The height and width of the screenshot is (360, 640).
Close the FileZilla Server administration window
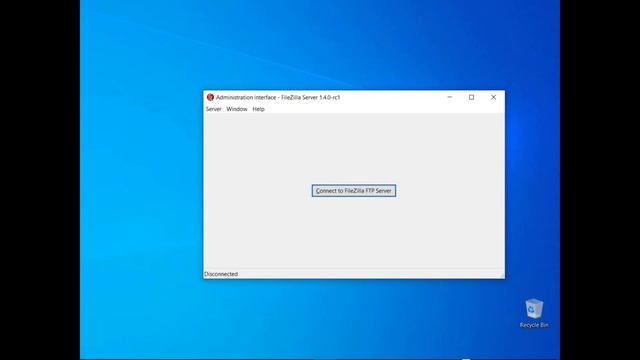click(x=493, y=97)
